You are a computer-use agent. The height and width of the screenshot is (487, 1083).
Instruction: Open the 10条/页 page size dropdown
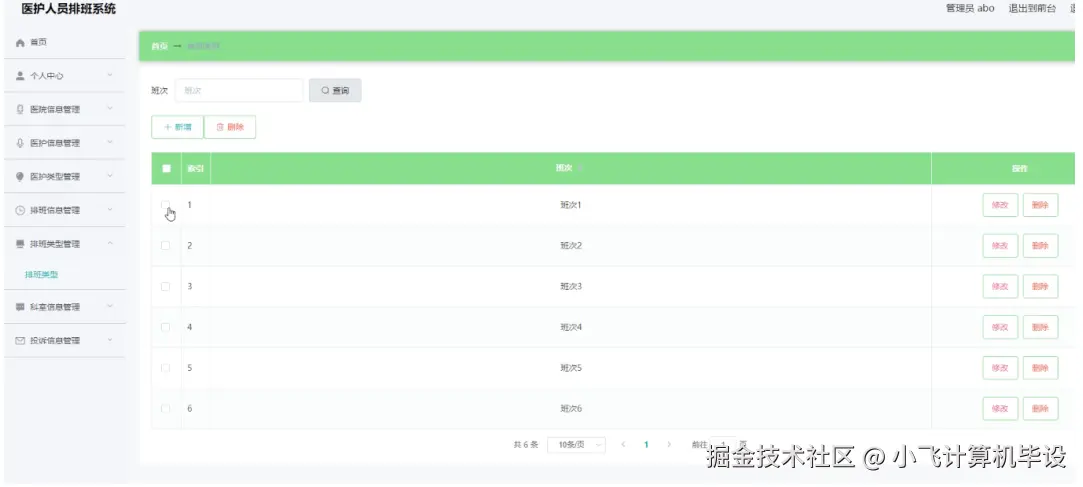(x=577, y=445)
